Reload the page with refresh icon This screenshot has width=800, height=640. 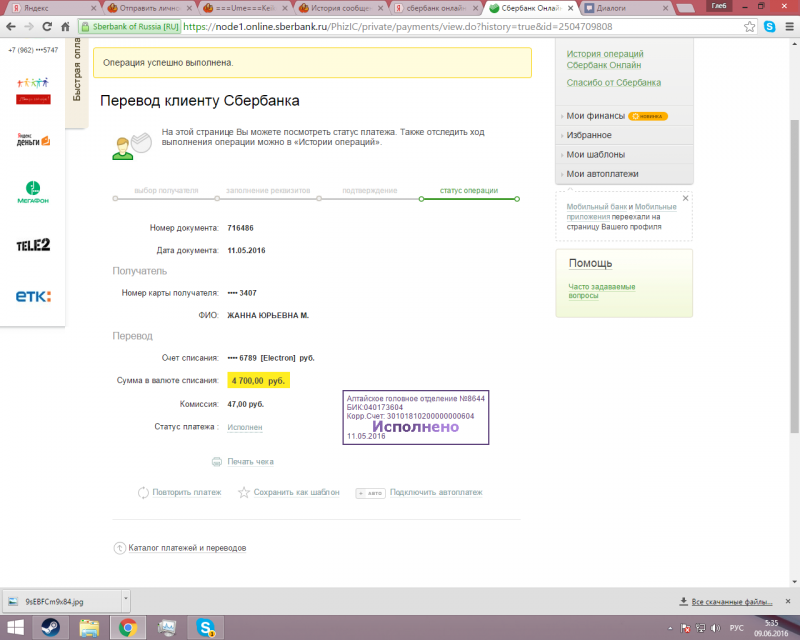point(47,27)
